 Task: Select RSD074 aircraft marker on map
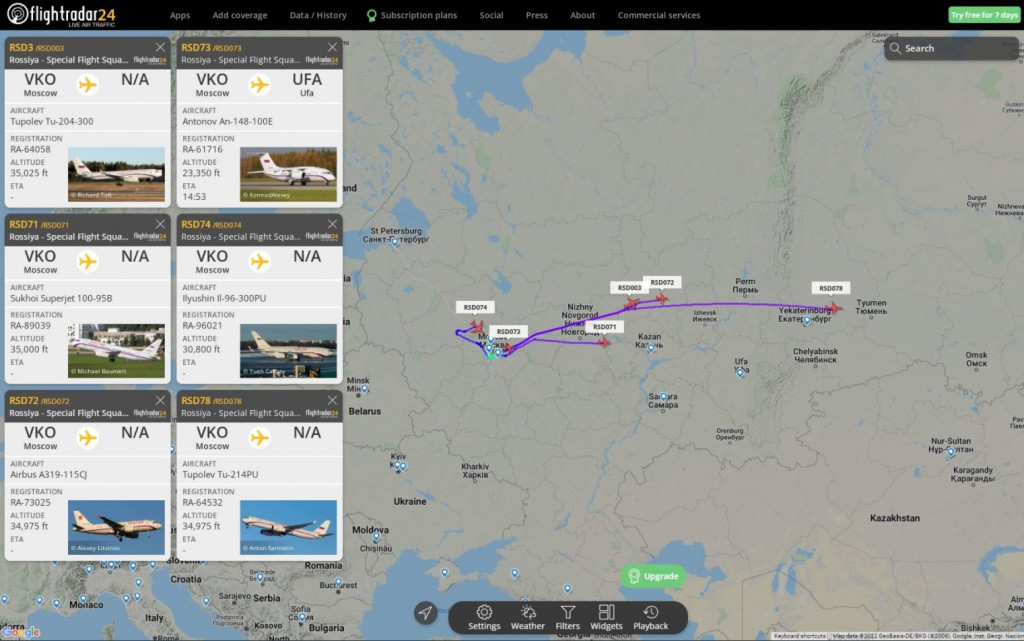(477, 326)
